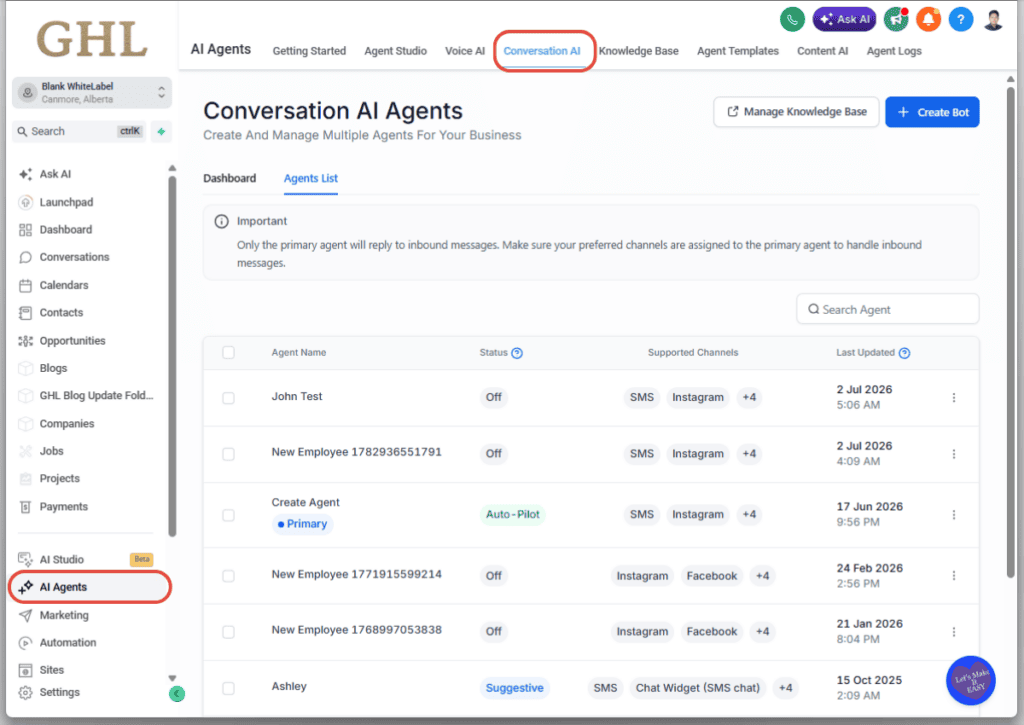Check the New Employee 1771915599214 checkbox
The width and height of the screenshot is (1024, 725).
point(228,575)
